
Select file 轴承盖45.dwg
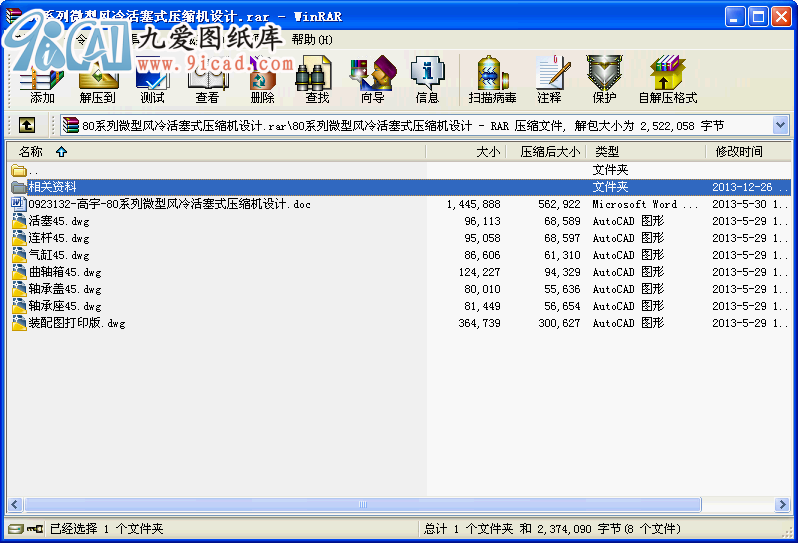click(x=65, y=289)
